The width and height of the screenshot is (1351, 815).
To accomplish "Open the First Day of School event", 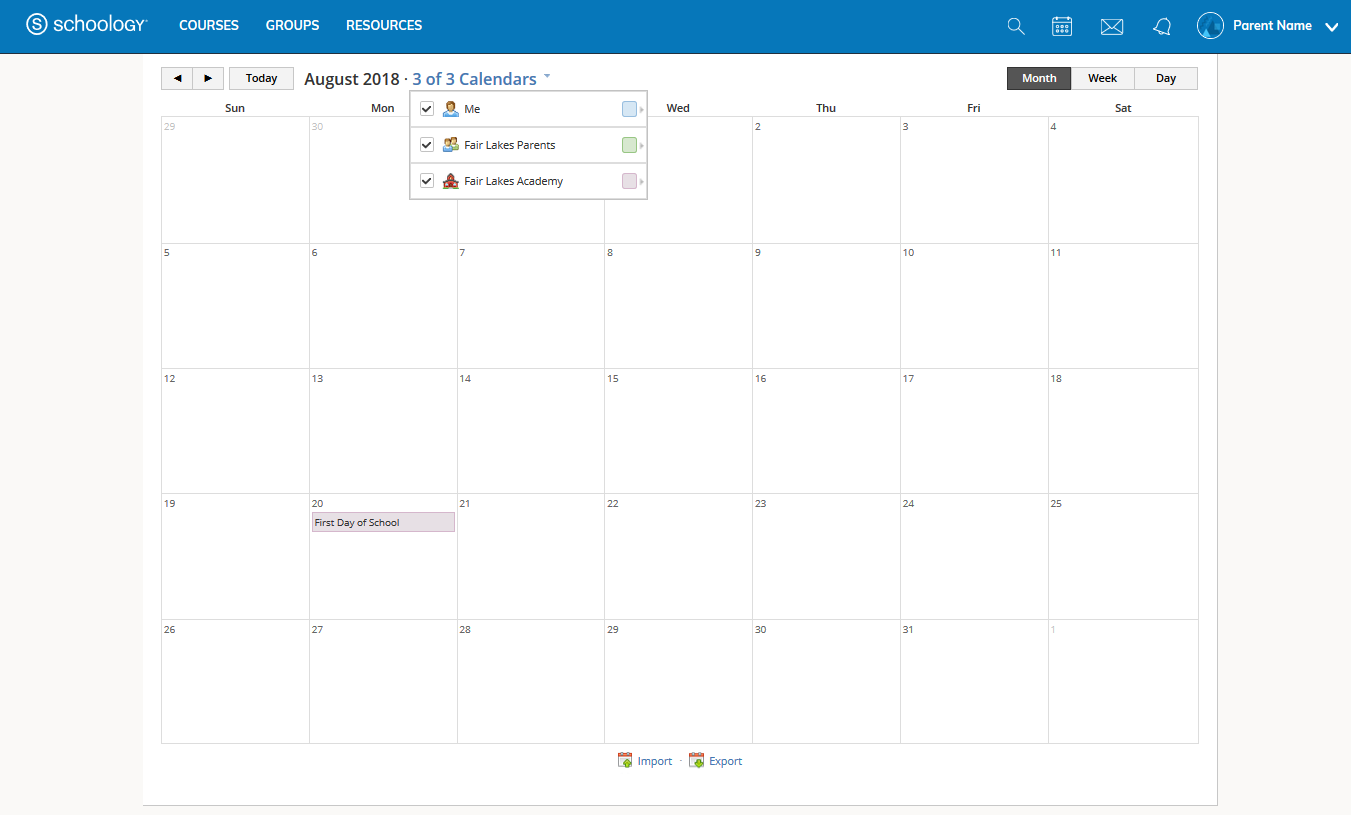I will pyautogui.click(x=383, y=522).
